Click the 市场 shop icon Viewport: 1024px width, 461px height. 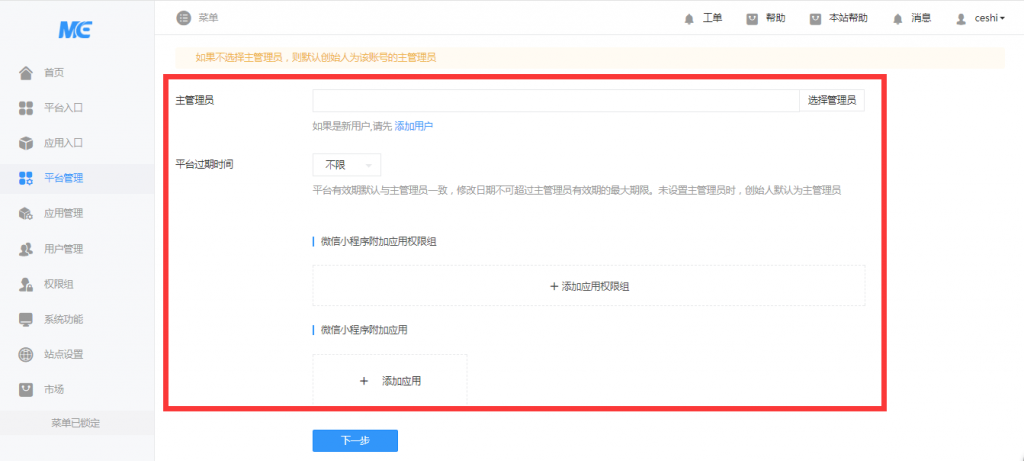pos(27,389)
